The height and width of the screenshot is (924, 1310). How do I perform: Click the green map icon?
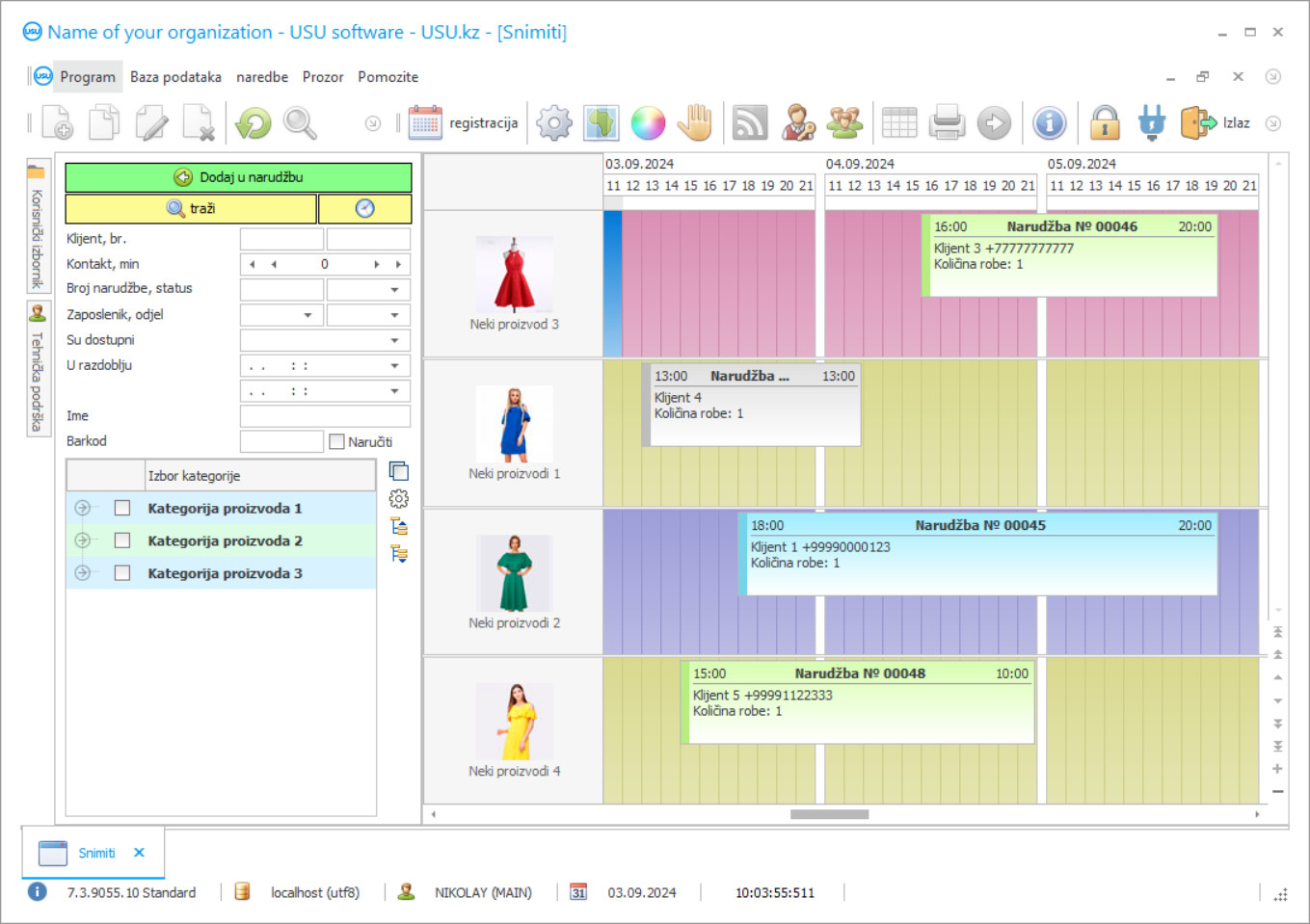(x=601, y=122)
